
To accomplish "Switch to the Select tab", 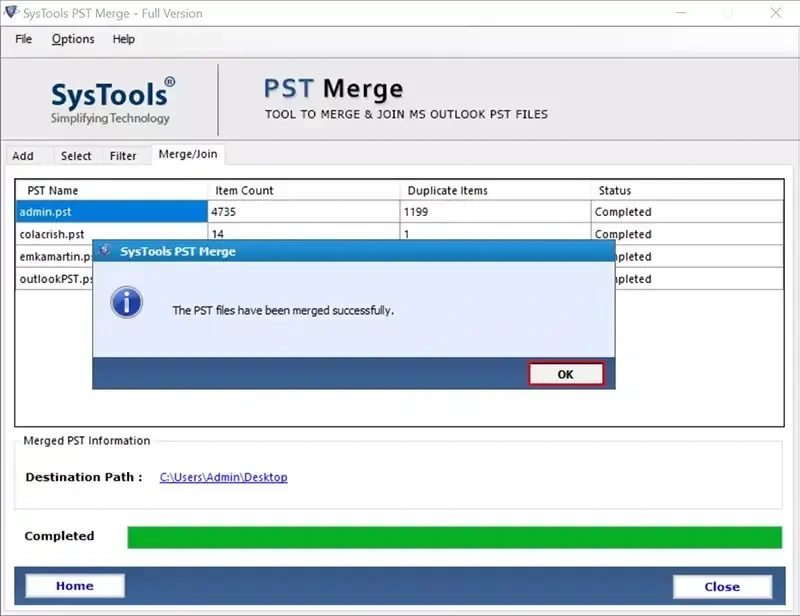I will coord(76,156).
